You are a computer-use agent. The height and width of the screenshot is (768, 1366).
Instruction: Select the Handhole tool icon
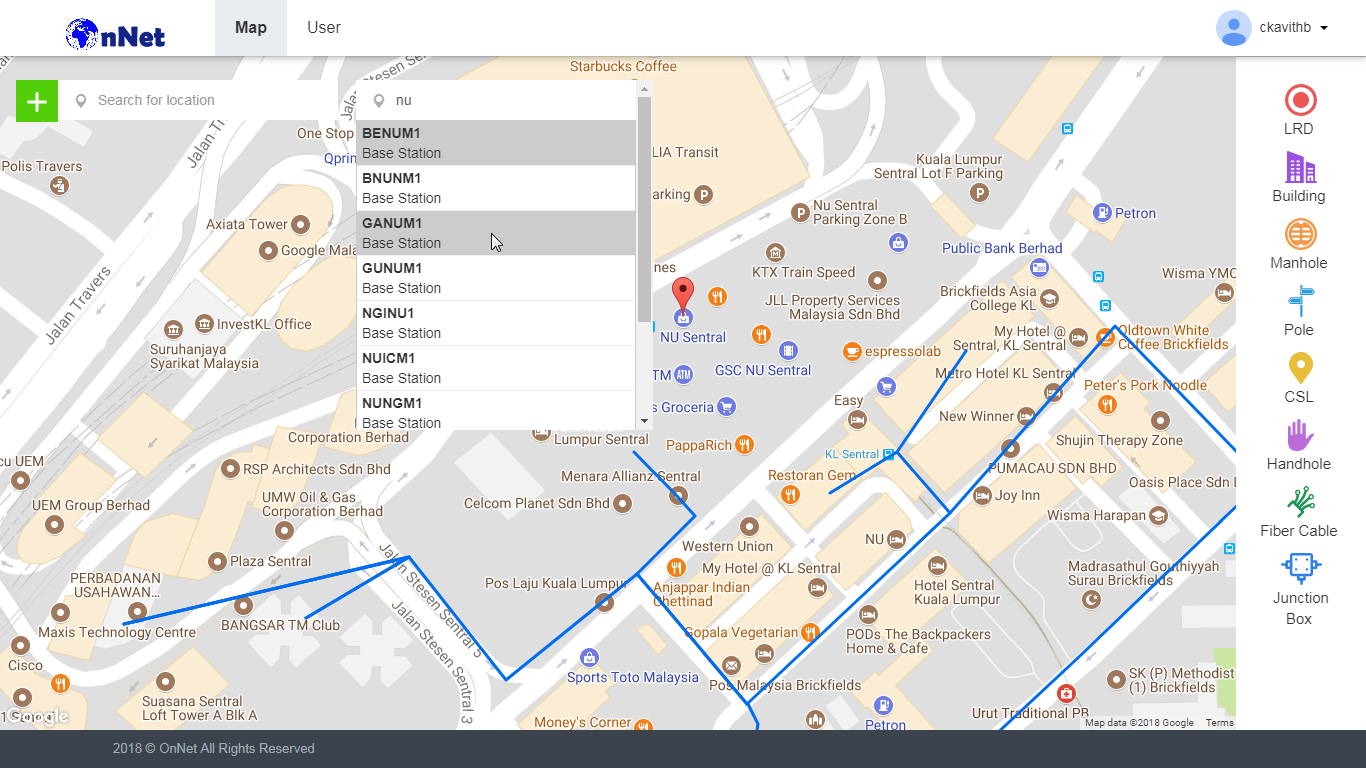[x=1300, y=435]
